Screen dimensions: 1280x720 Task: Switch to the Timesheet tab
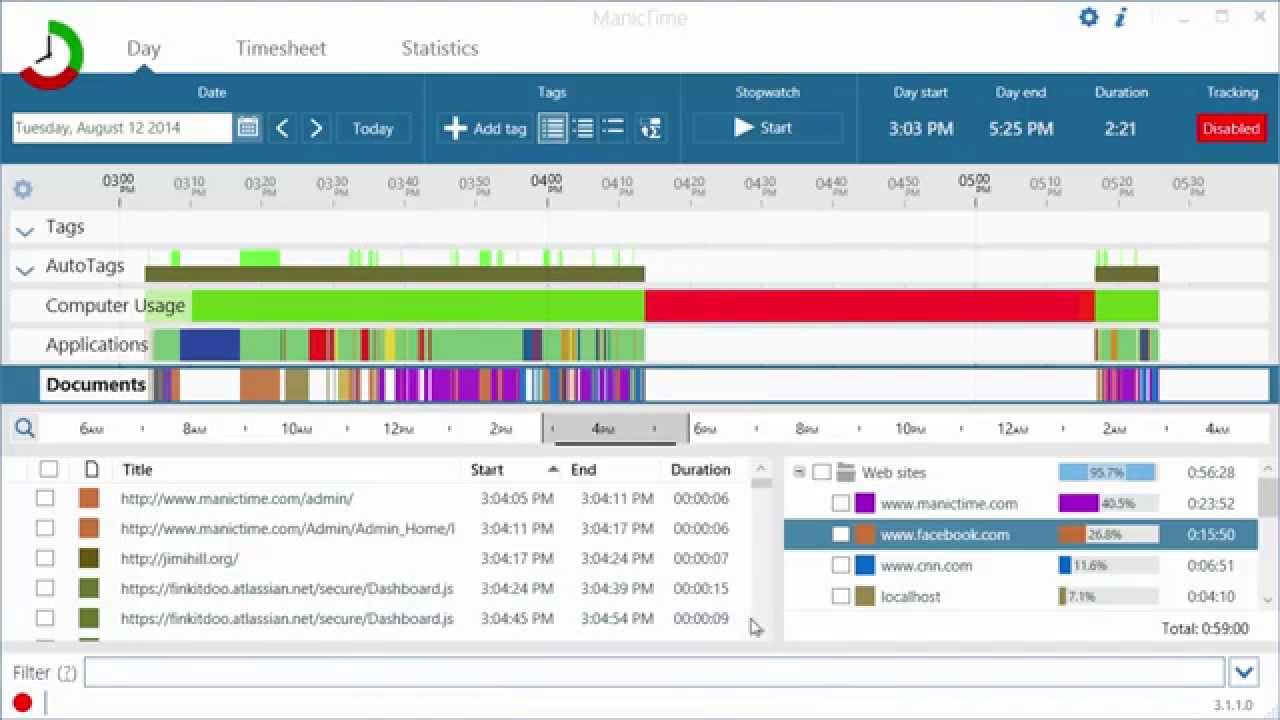(x=281, y=48)
